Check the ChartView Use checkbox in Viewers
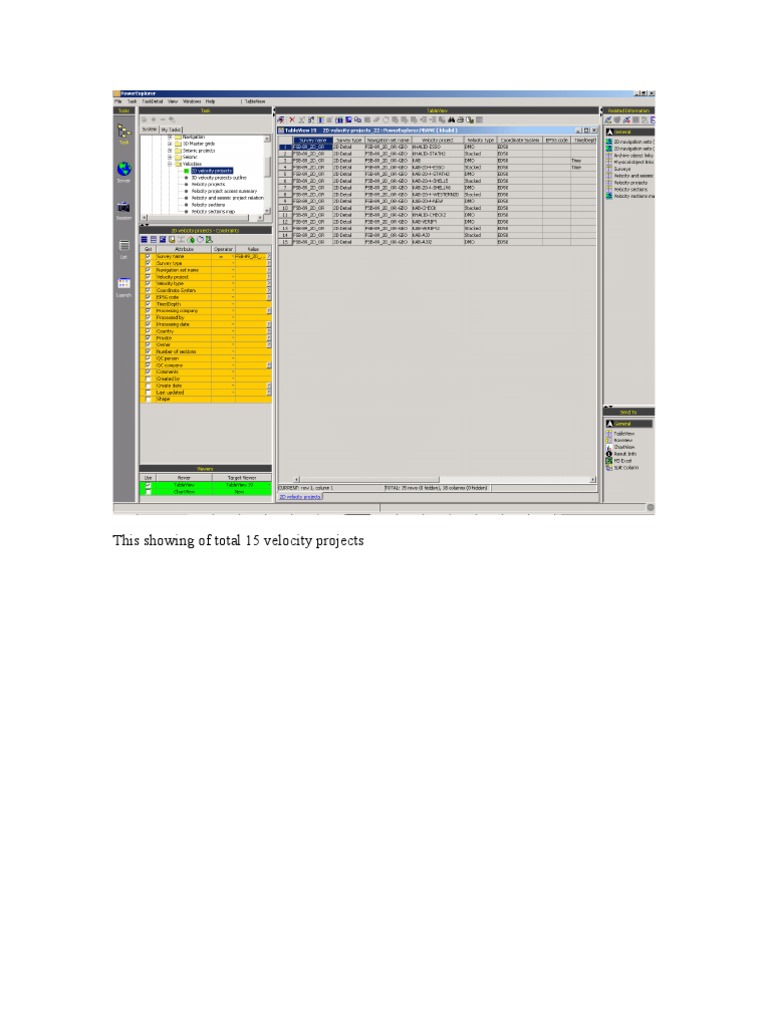 (148, 492)
